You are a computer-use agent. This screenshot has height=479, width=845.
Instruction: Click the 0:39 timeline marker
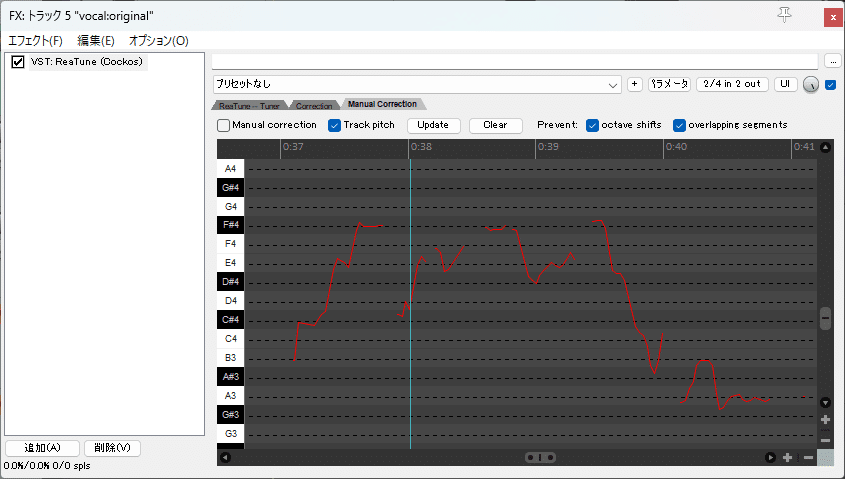click(548, 147)
